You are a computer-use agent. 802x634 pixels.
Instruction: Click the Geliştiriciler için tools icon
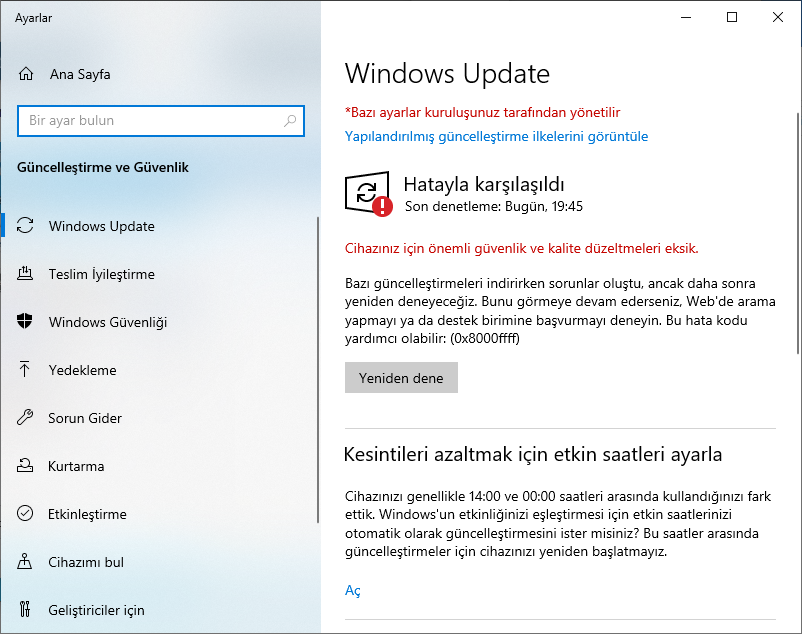coord(25,609)
